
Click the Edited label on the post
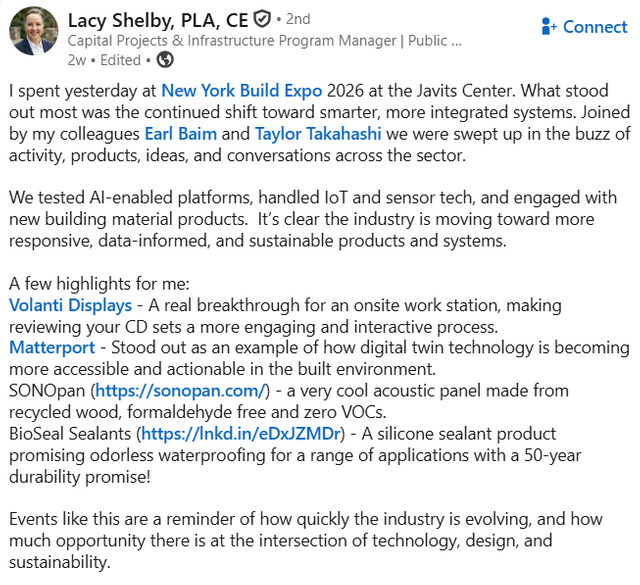(x=120, y=60)
